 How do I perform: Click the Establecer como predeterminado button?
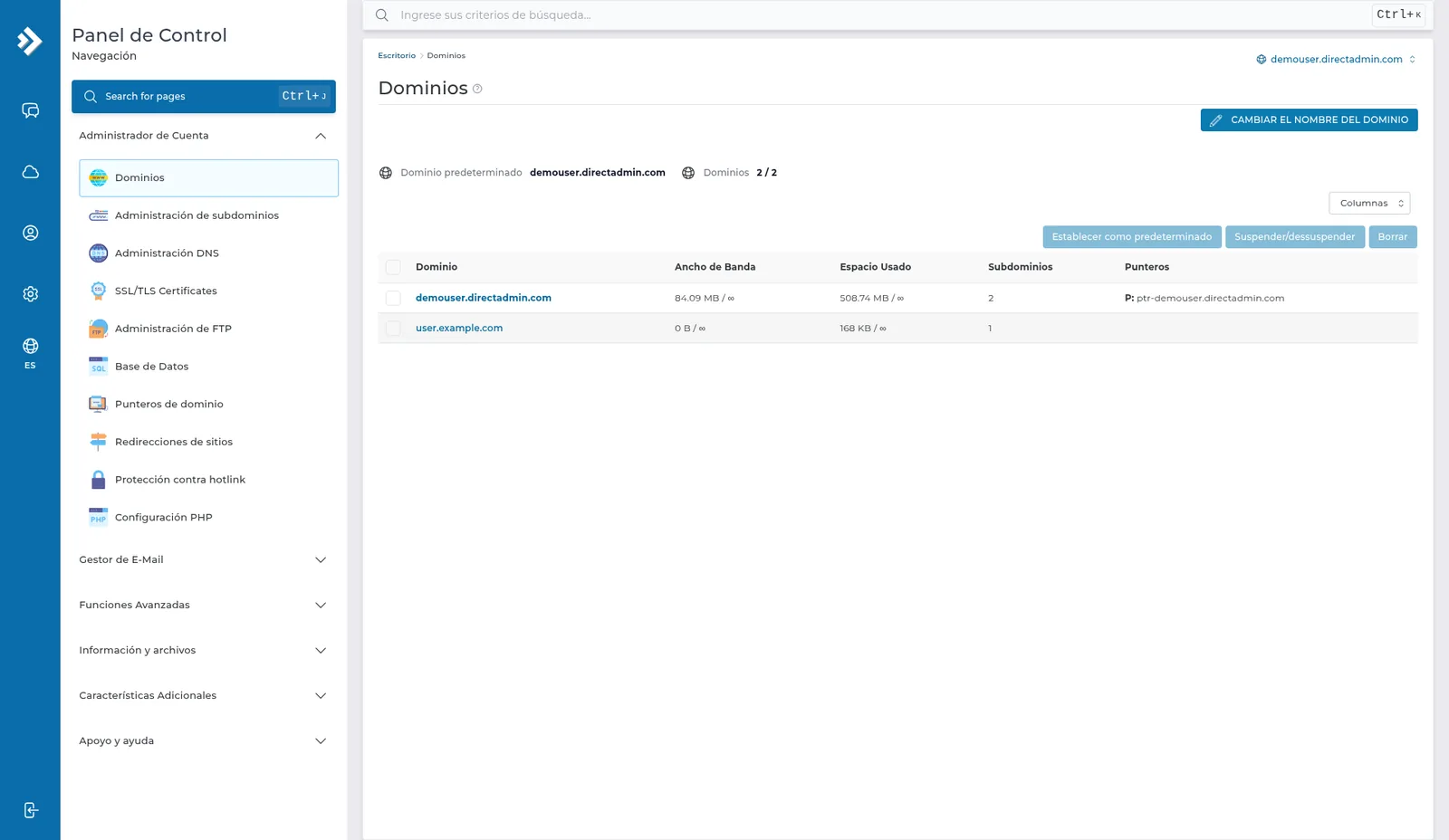[1132, 237]
